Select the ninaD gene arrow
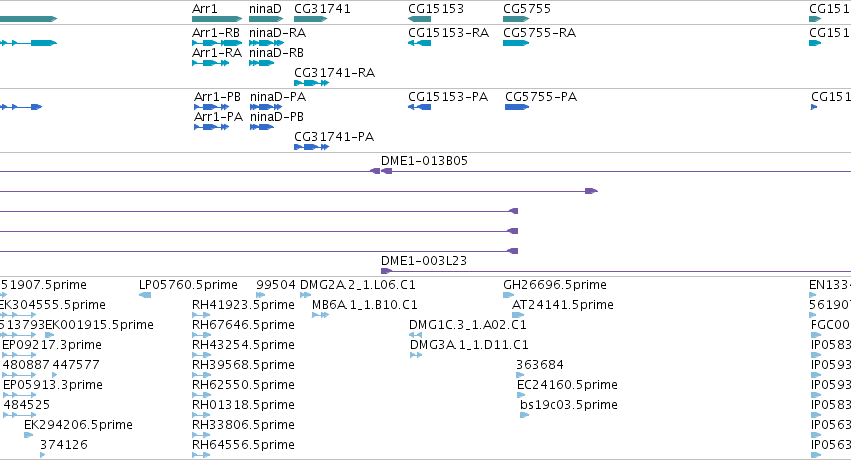The image size is (851, 460). coord(266,19)
